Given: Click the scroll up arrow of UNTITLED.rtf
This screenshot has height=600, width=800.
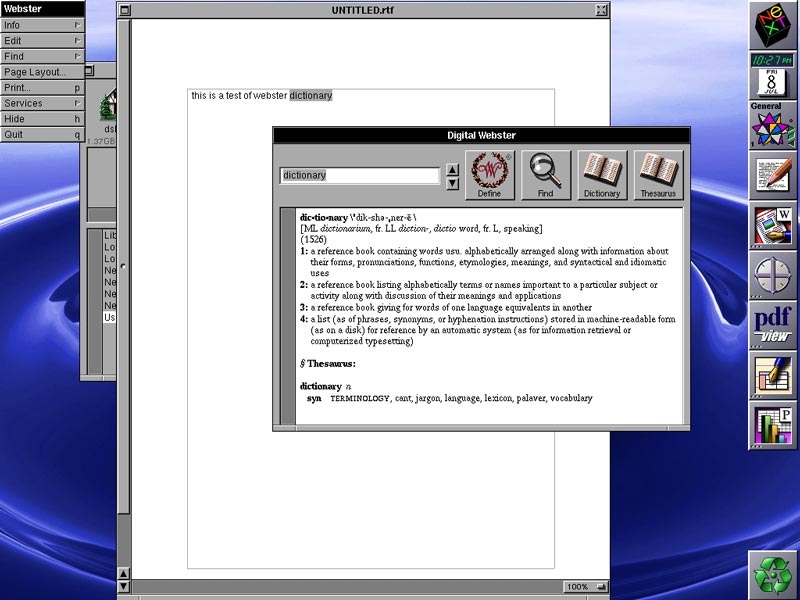Looking at the screenshot, I should [x=123, y=573].
